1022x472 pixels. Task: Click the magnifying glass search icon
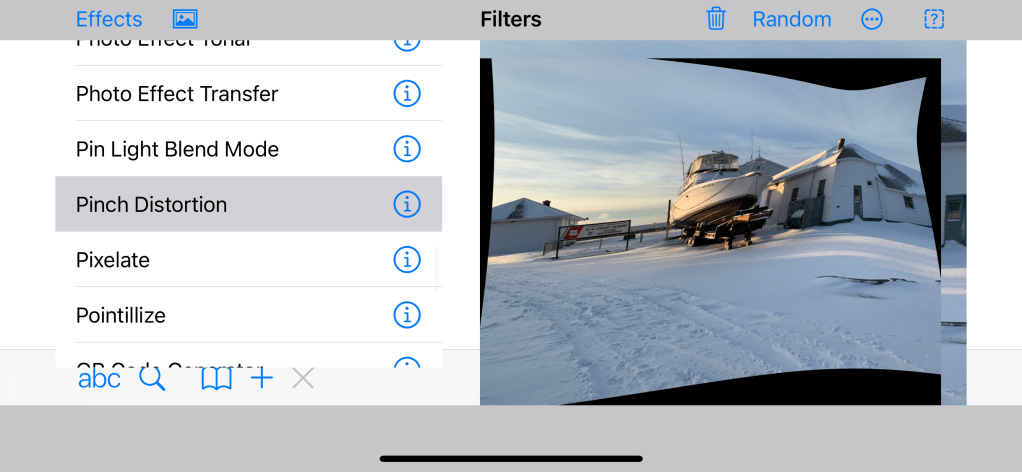pos(152,379)
